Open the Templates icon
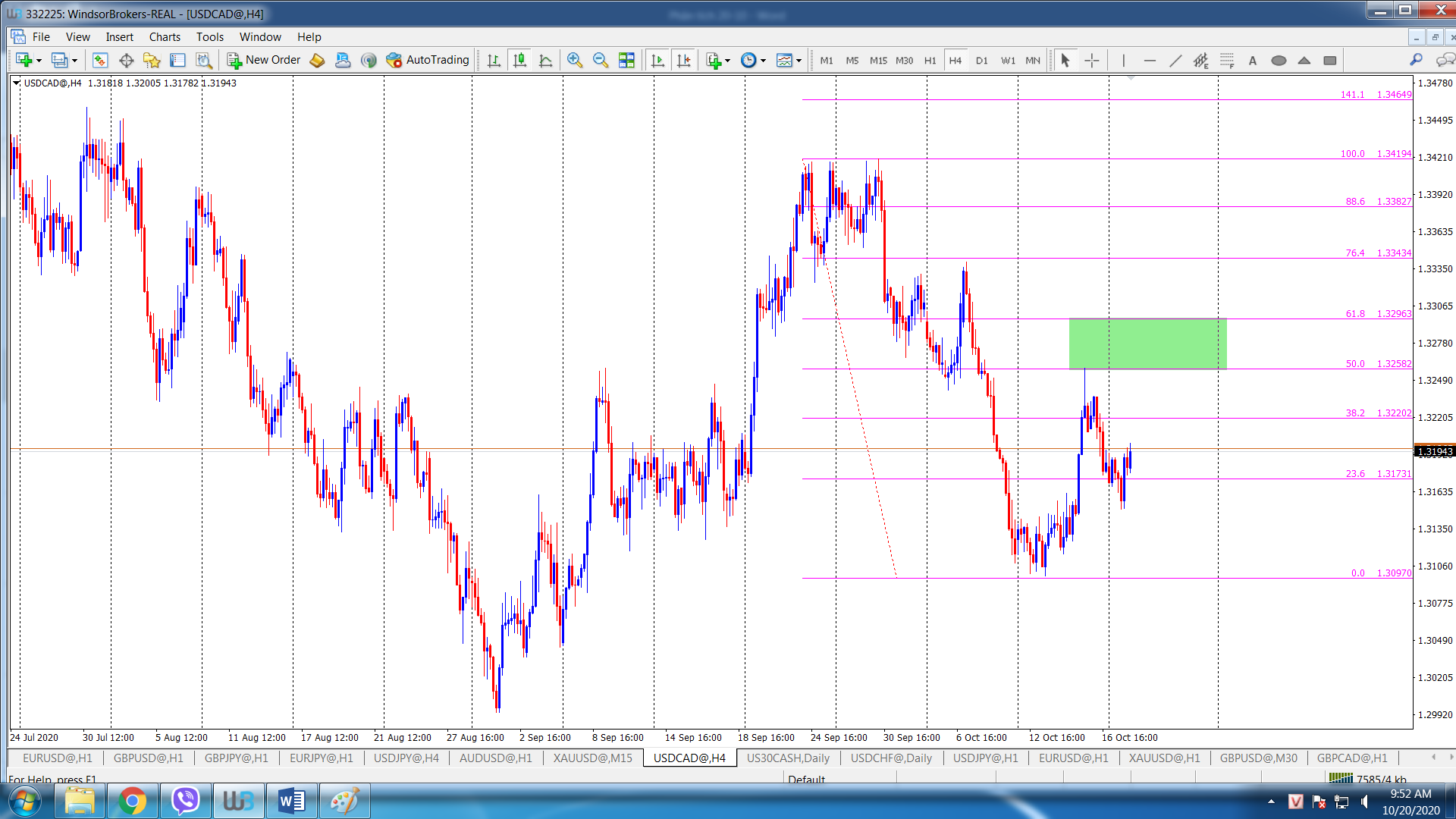Image resolution: width=1456 pixels, height=819 pixels. [784, 60]
